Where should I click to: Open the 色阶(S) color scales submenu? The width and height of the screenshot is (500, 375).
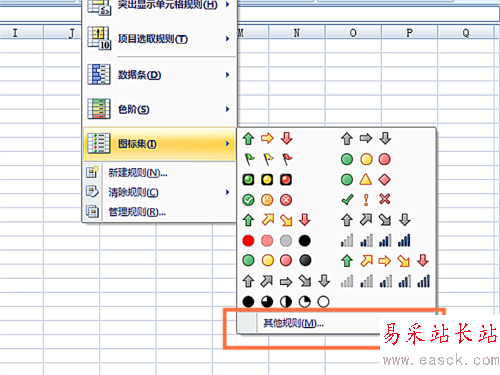point(159,109)
